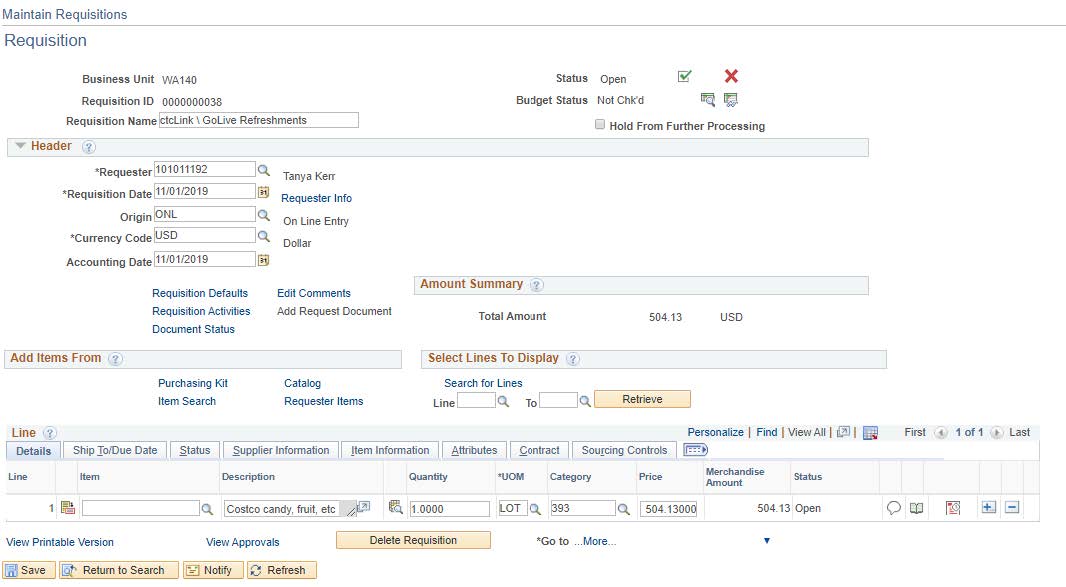Click the green approve checkmark icon
Screen dimensions: 1066x587
(685, 77)
